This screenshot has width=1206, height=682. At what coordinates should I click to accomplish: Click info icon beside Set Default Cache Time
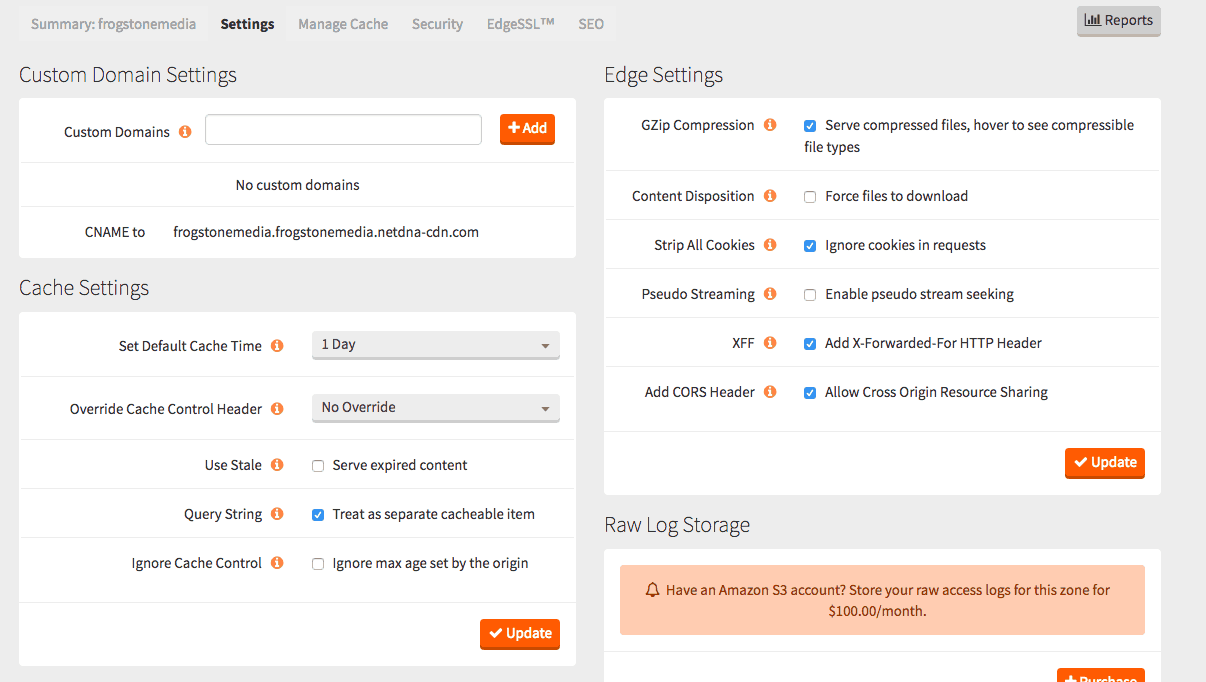point(277,346)
